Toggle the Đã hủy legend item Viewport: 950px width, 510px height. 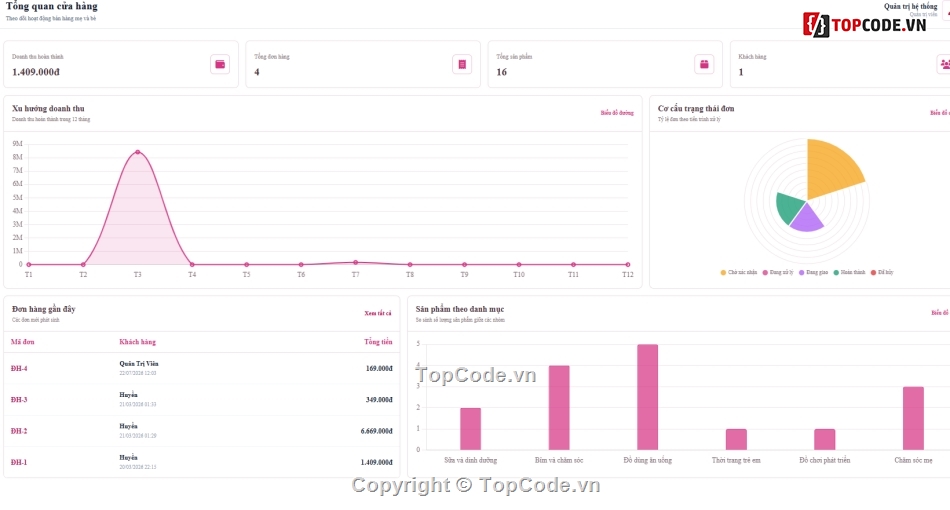pyautogui.click(x=882, y=273)
